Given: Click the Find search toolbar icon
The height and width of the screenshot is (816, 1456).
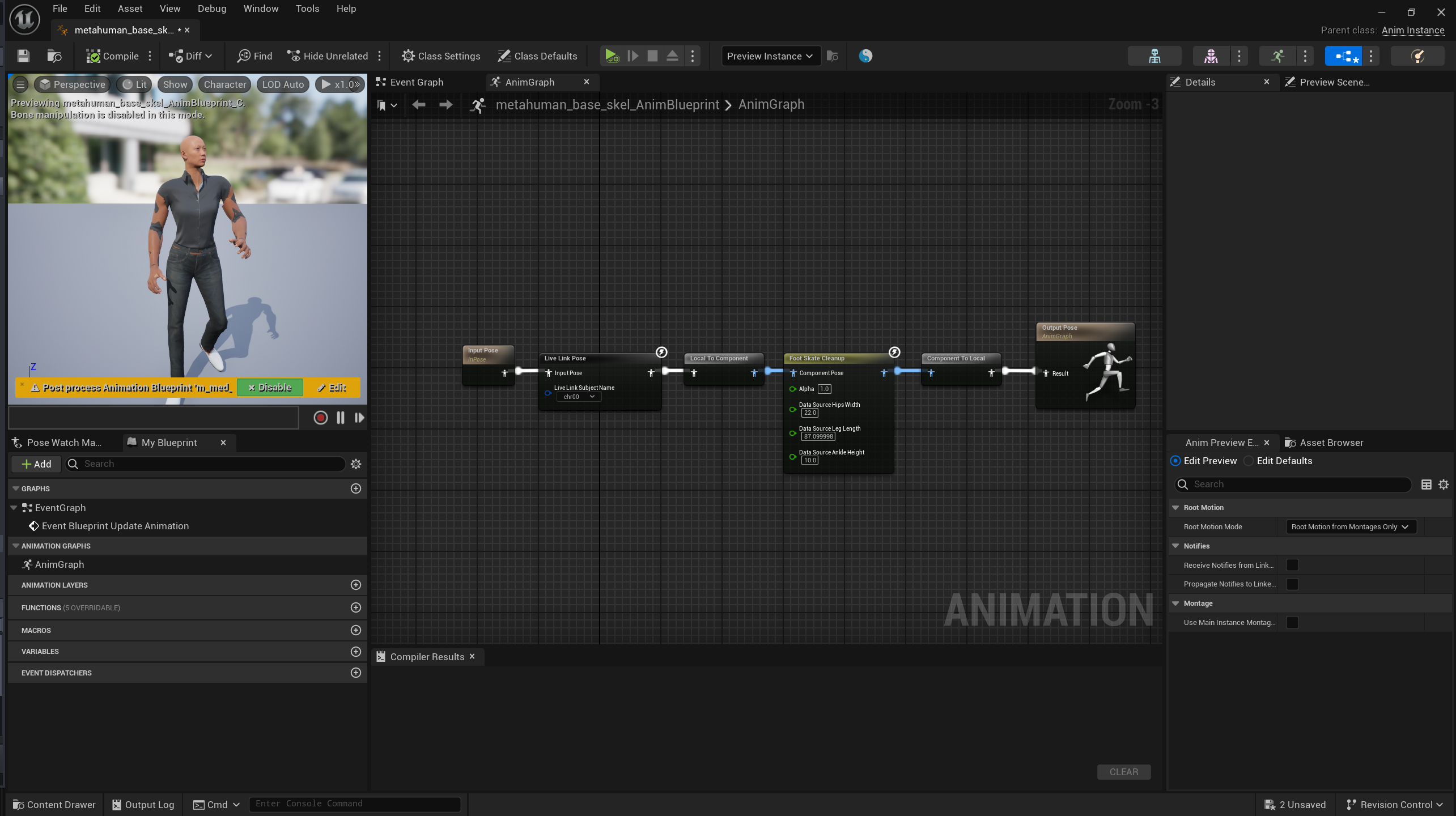Looking at the screenshot, I should pos(244,56).
